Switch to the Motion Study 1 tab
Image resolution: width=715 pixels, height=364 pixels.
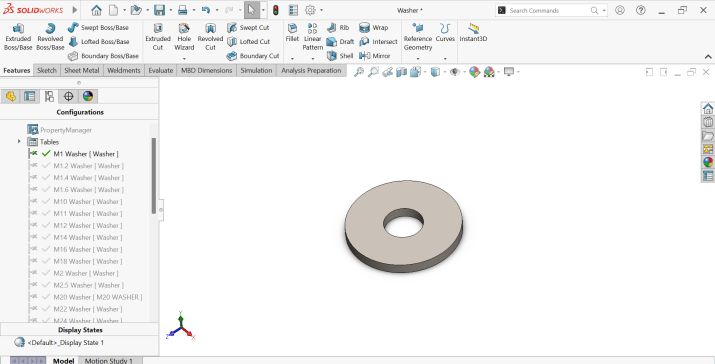tap(109, 360)
